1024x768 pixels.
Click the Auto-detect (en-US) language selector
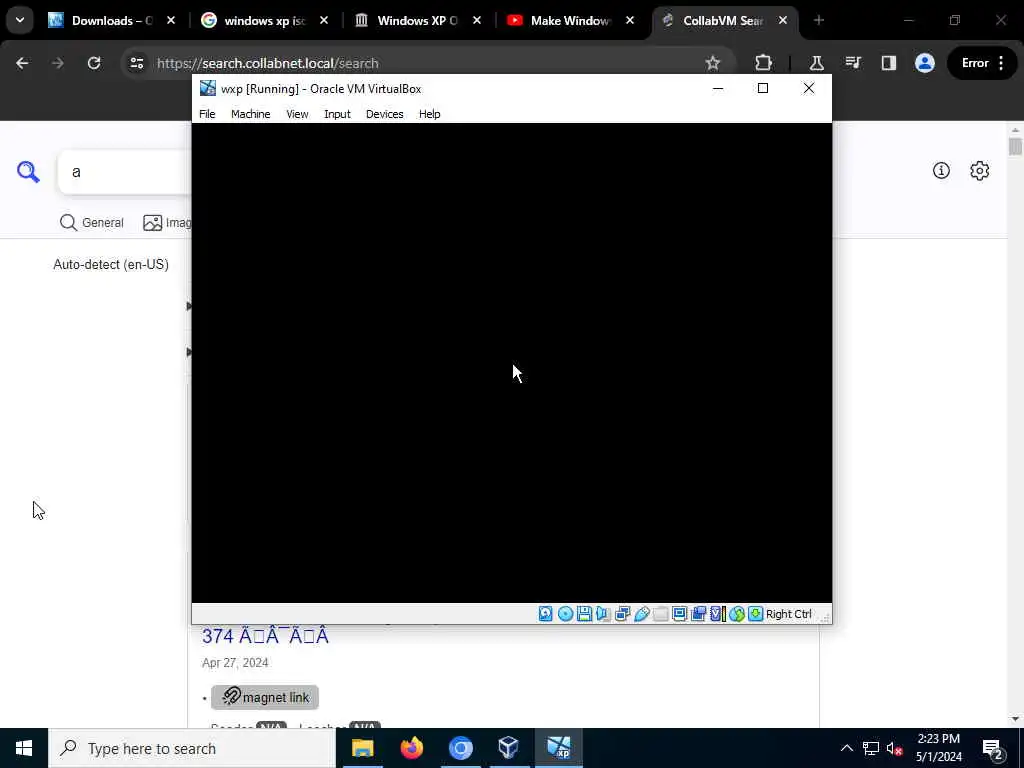pos(111,264)
